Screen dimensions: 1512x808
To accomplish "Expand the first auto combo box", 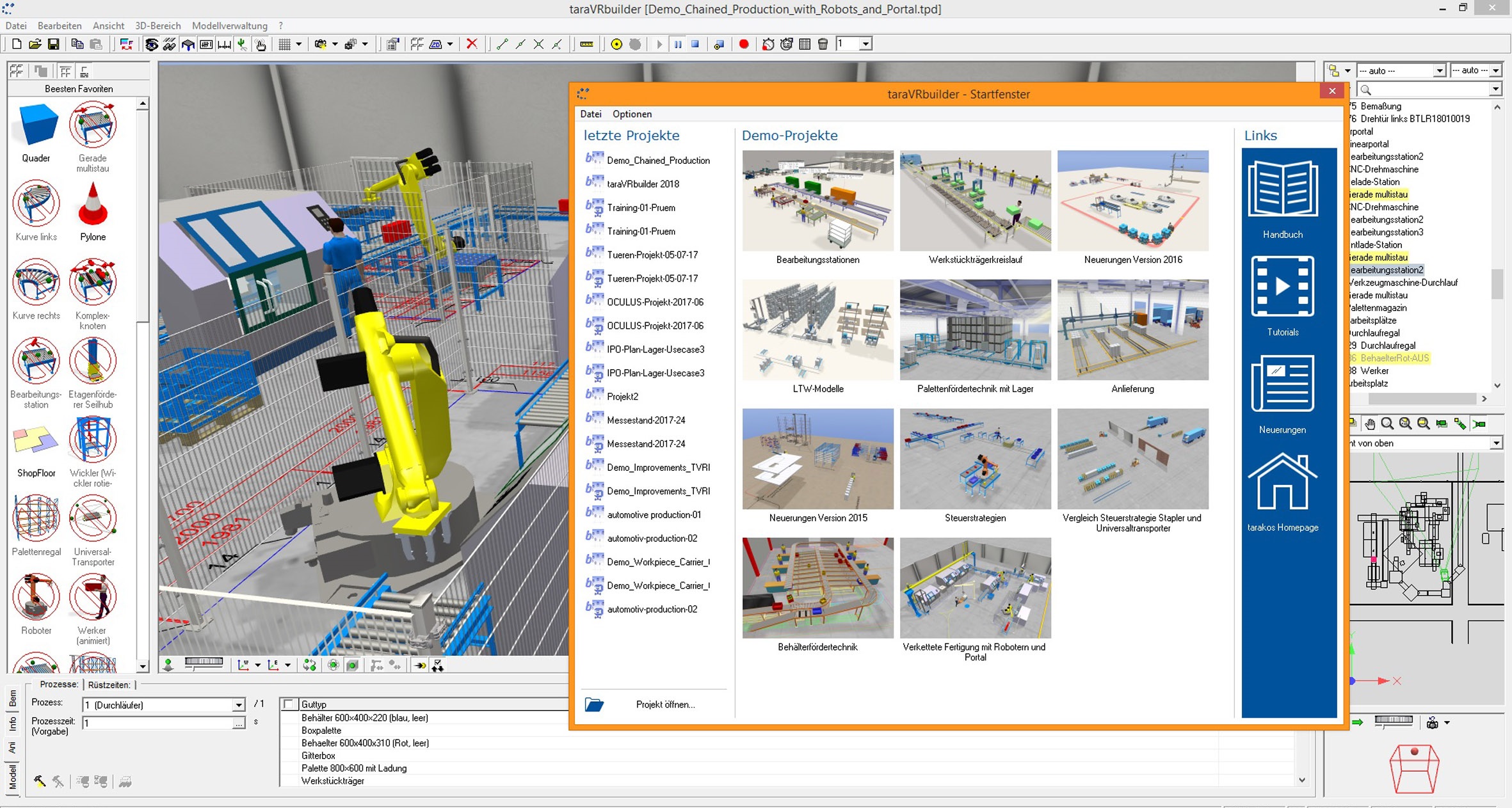I will [1440, 70].
